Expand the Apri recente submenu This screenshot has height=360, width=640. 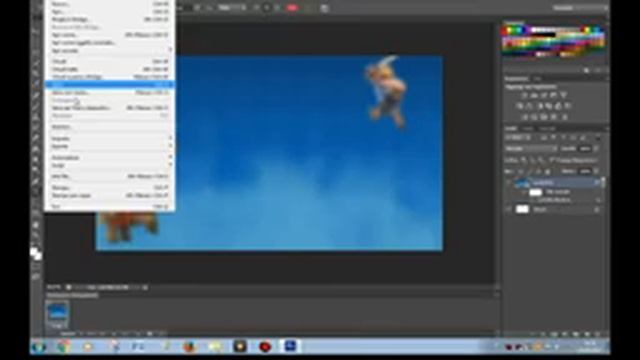coord(109,51)
